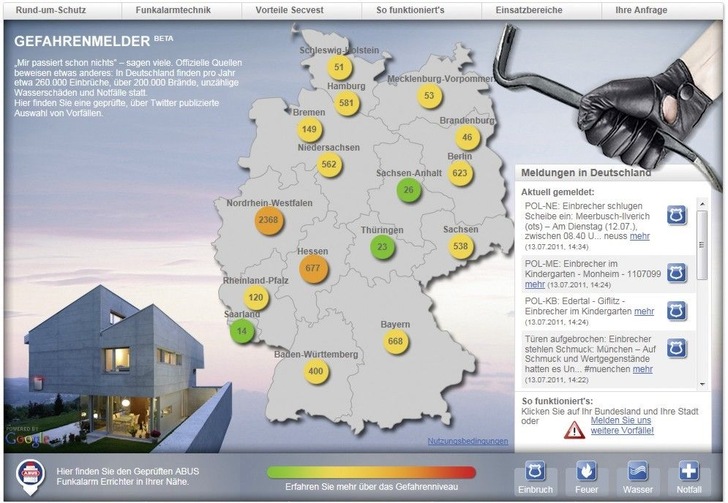This screenshot has width=728, height=503.
Task: Go to Ihre Anfrage menu item
Action: click(x=661, y=9)
